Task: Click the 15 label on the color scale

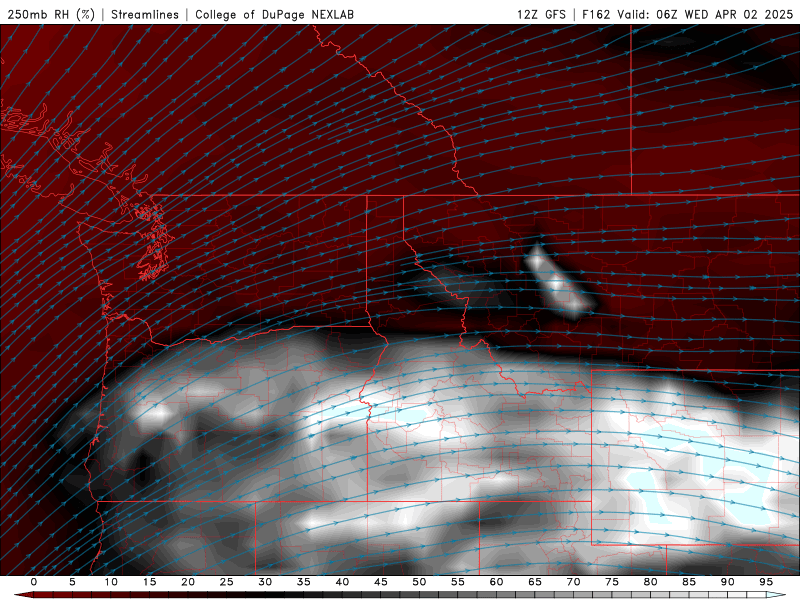Action: [x=149, y=582]
